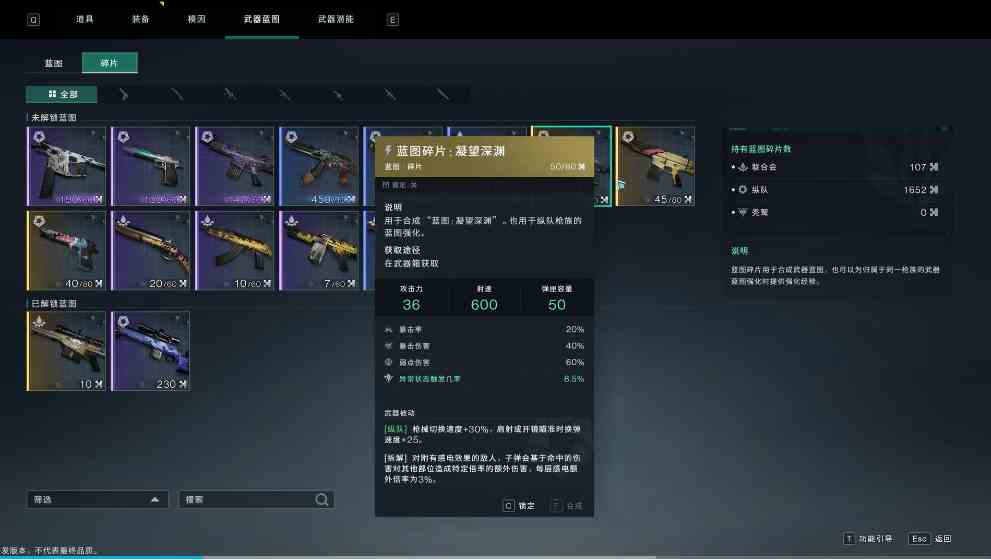This screenshot has height=560, width=991.
Task: Click fragment icon beside 45/60 count
Action: (x=688, y=199)
